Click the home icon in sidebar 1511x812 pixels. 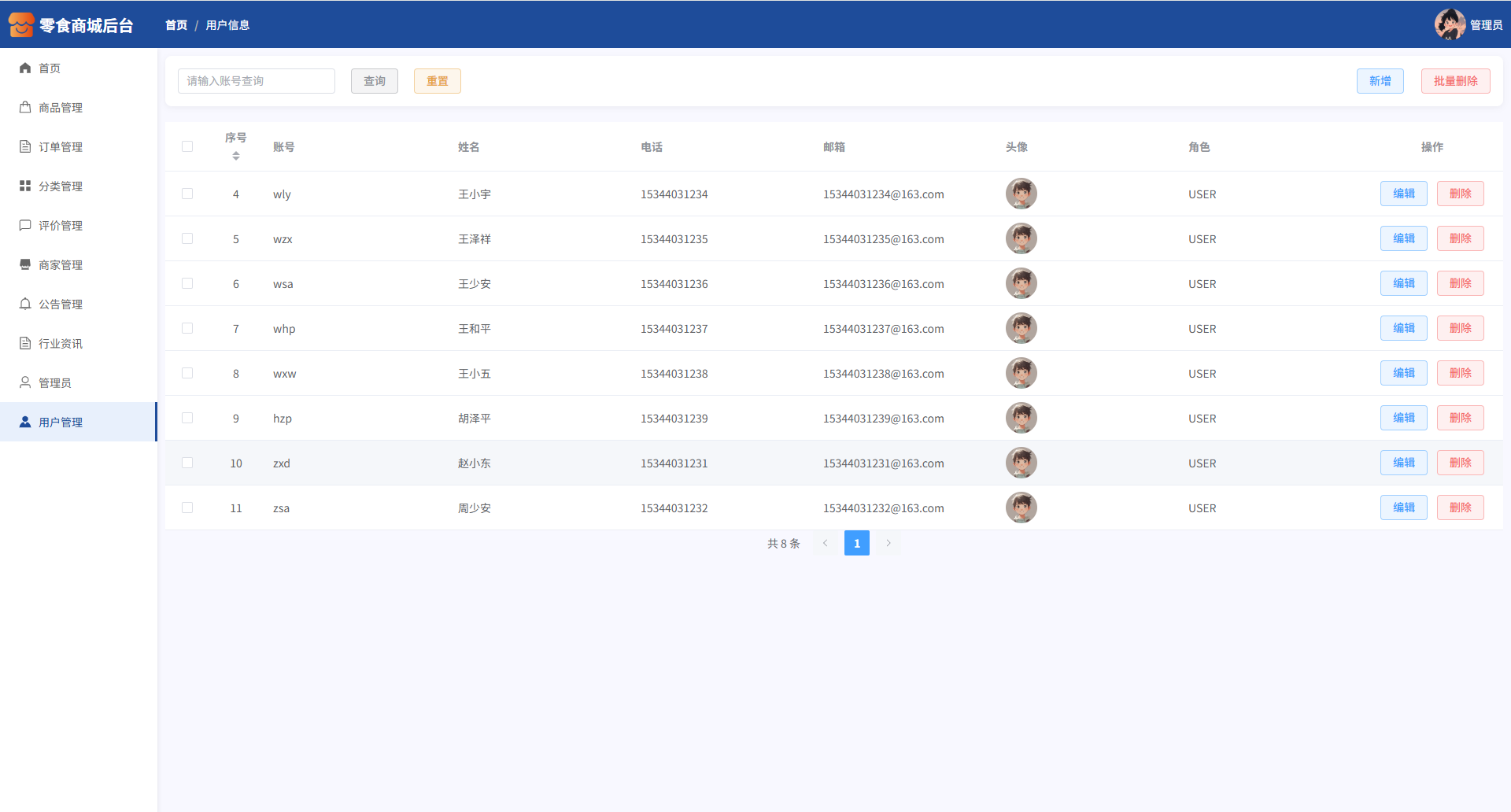click(25, 68)
